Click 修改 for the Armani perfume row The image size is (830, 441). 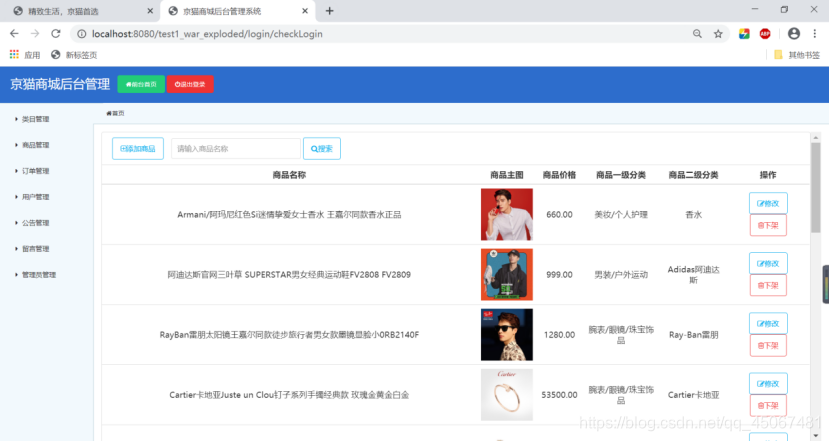pyautogui.click(x=768, y=203)
